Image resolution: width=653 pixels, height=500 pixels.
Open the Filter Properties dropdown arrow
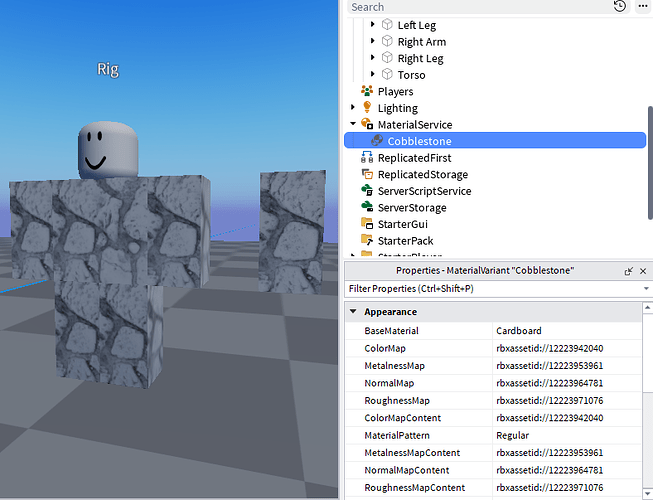tap(646, 289)
